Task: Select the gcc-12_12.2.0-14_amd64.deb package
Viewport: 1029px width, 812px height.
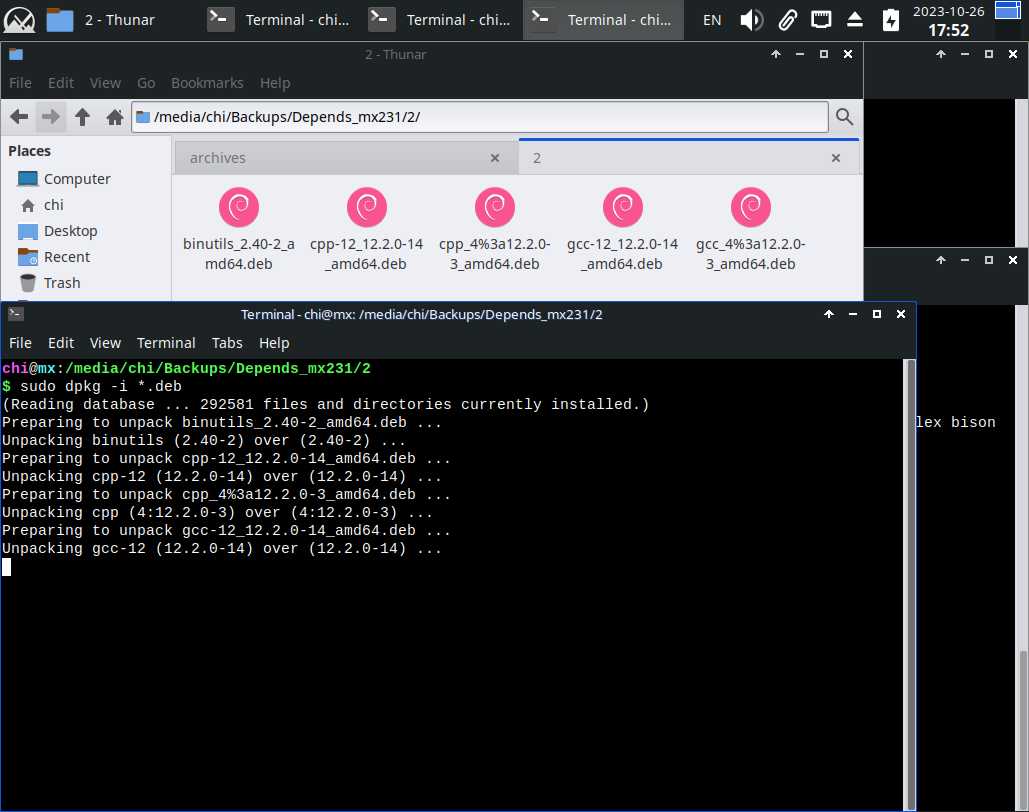Action: (622, 230)
